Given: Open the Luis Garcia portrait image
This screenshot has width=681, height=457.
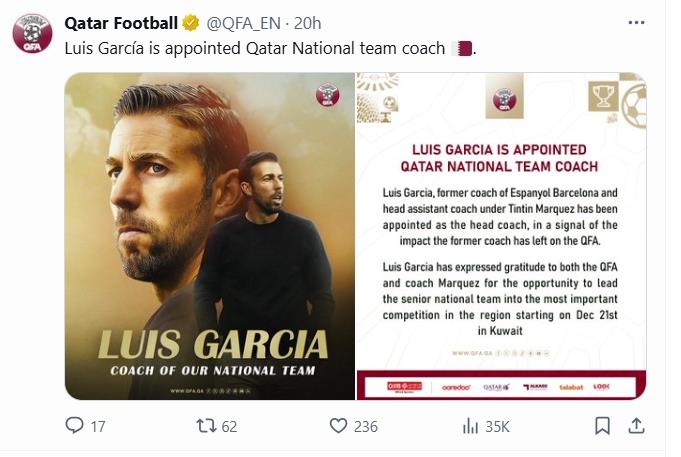Looking at the screenshot, I should click(x=210, y=236).
